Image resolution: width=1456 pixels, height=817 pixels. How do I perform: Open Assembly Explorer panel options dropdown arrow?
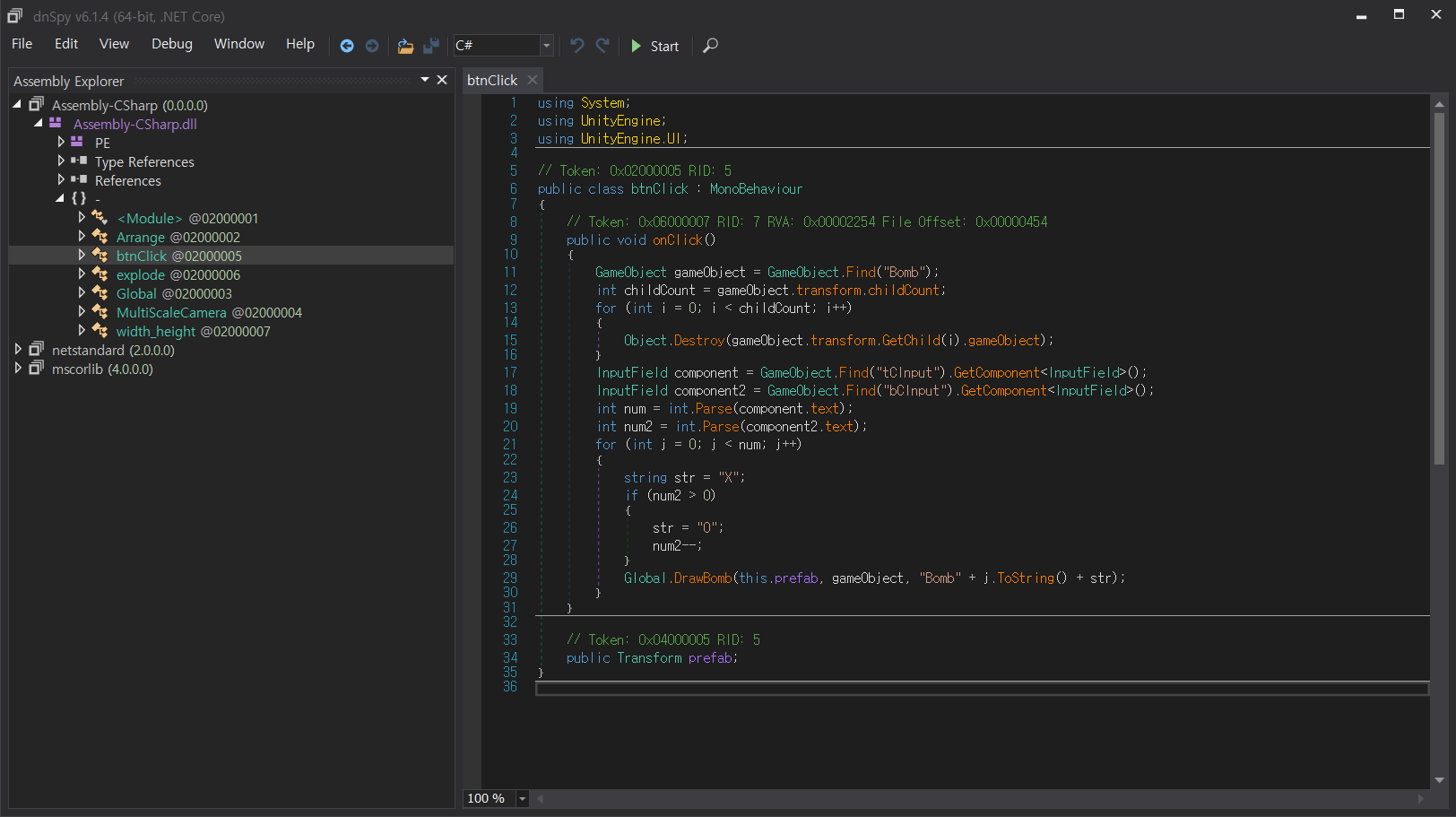tap(425, 80)
